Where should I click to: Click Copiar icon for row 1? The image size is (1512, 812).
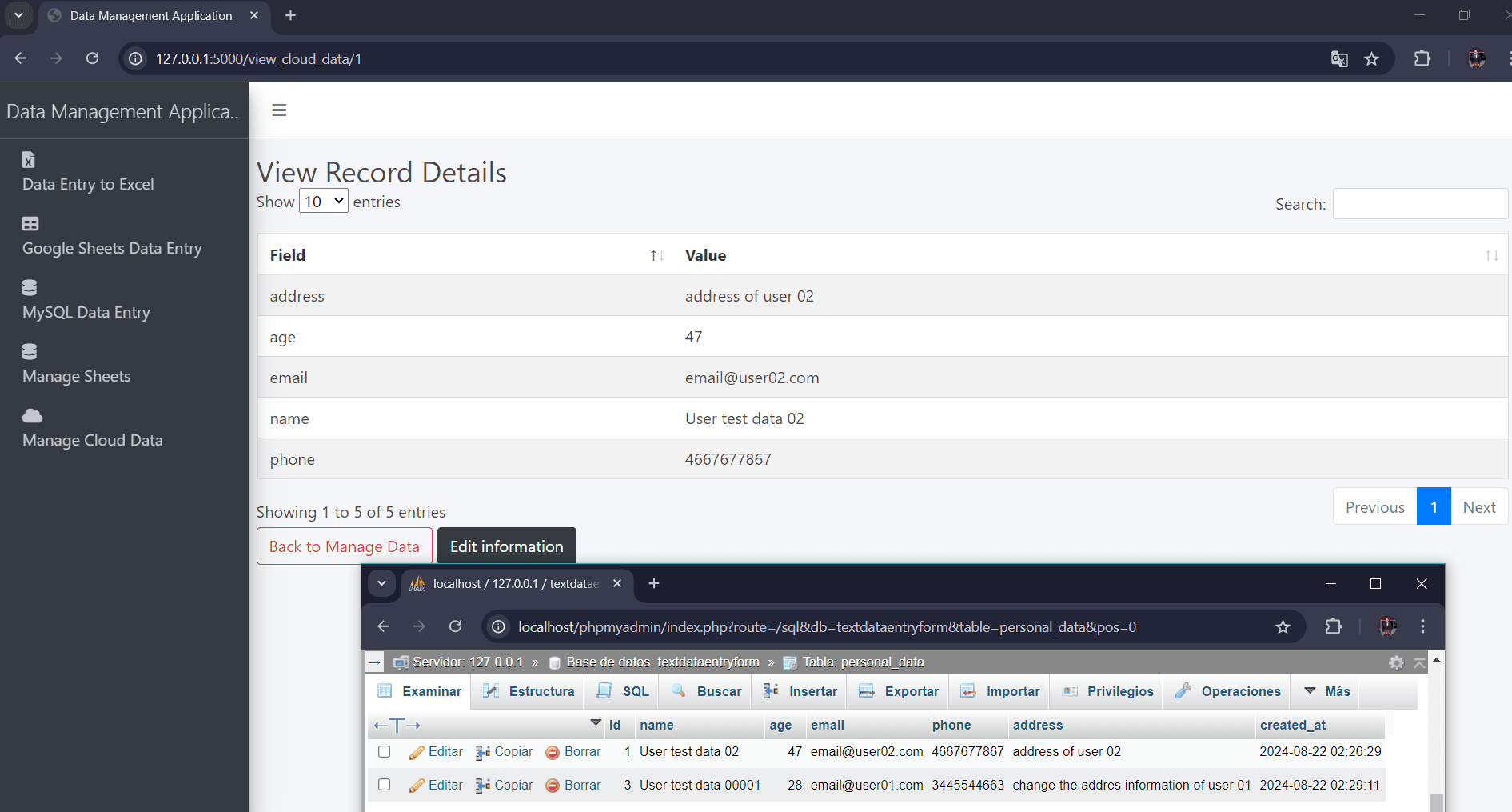[x=483, y=752]
